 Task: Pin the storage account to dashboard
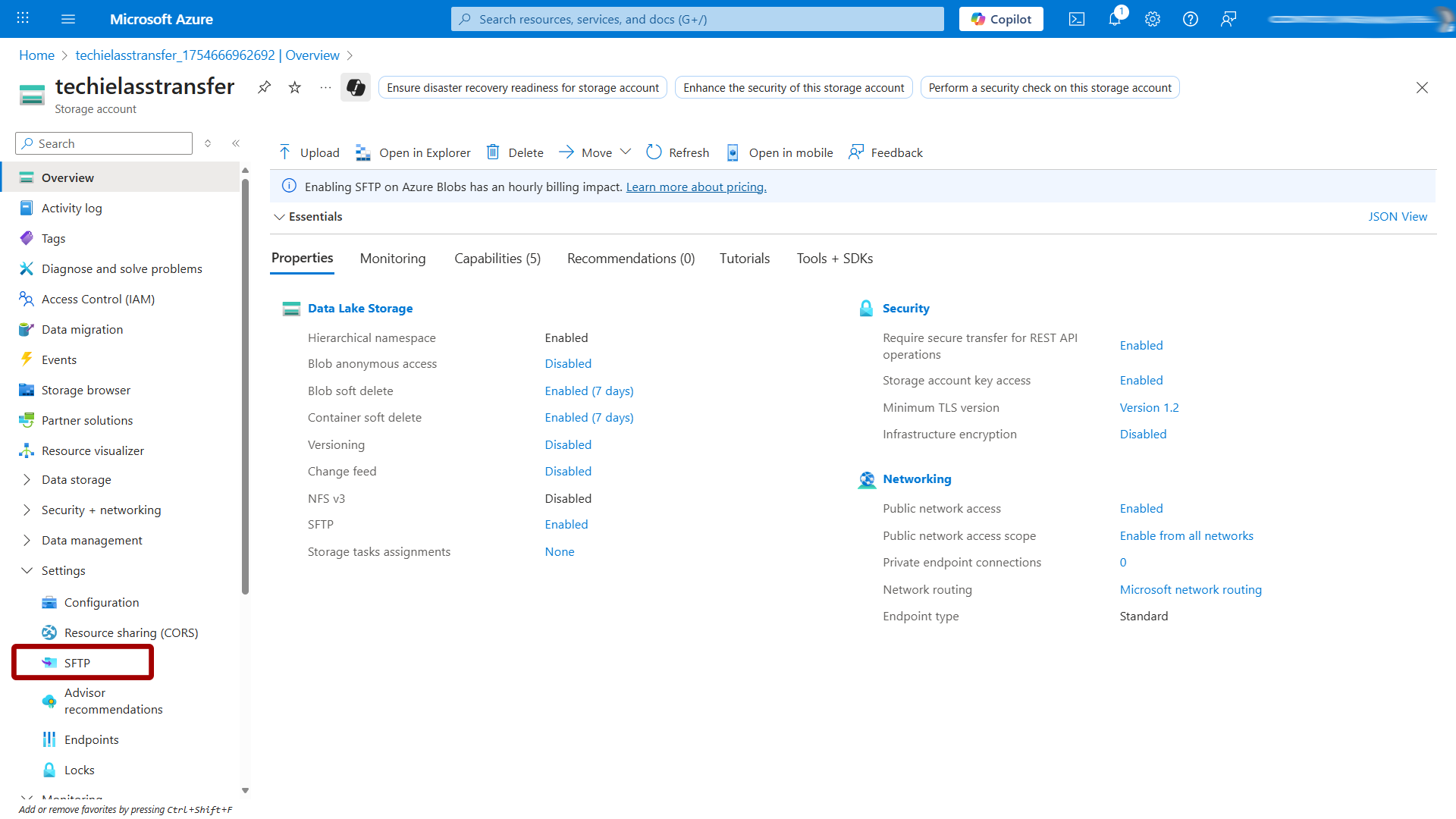point(264,87)
